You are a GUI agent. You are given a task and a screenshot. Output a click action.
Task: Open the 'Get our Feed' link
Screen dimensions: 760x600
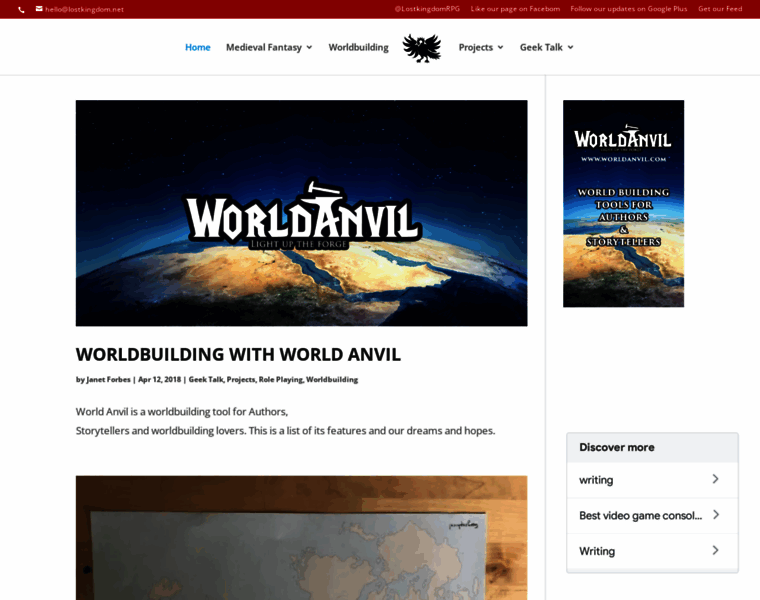720,9
